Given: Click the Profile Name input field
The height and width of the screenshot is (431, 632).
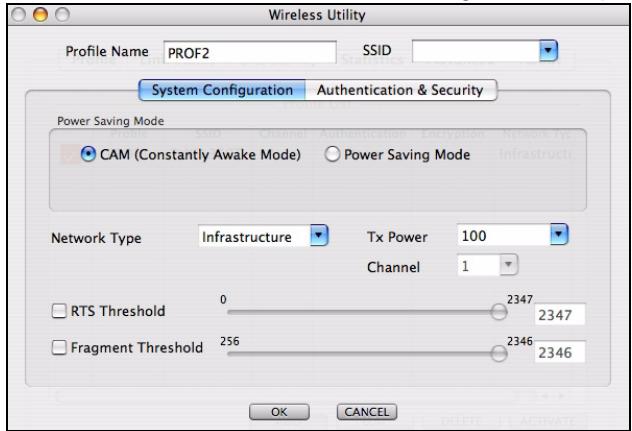Looking at the screenshot, I should 250,52.
